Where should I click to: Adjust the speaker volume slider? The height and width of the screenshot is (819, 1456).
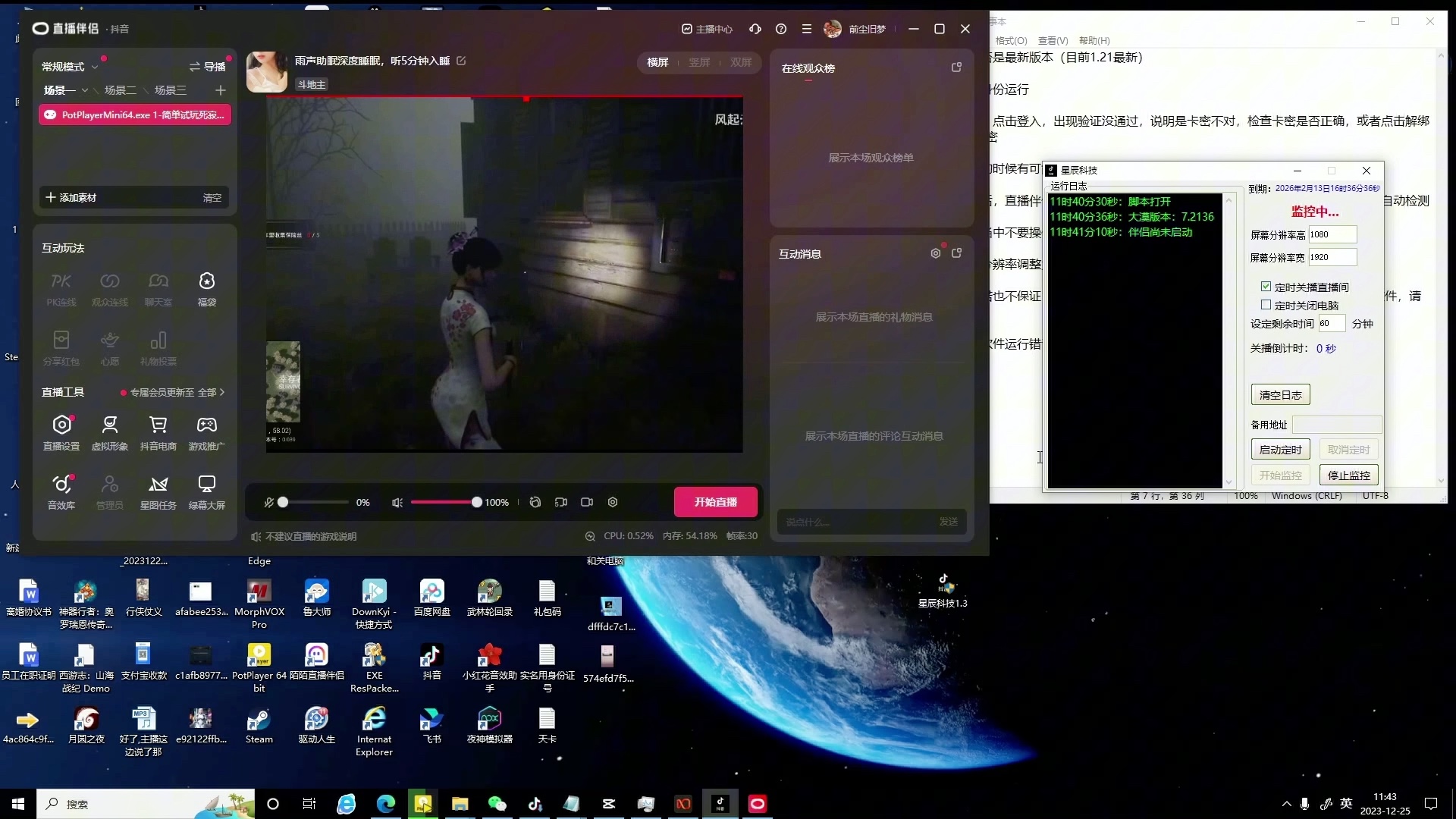(476, 503)
